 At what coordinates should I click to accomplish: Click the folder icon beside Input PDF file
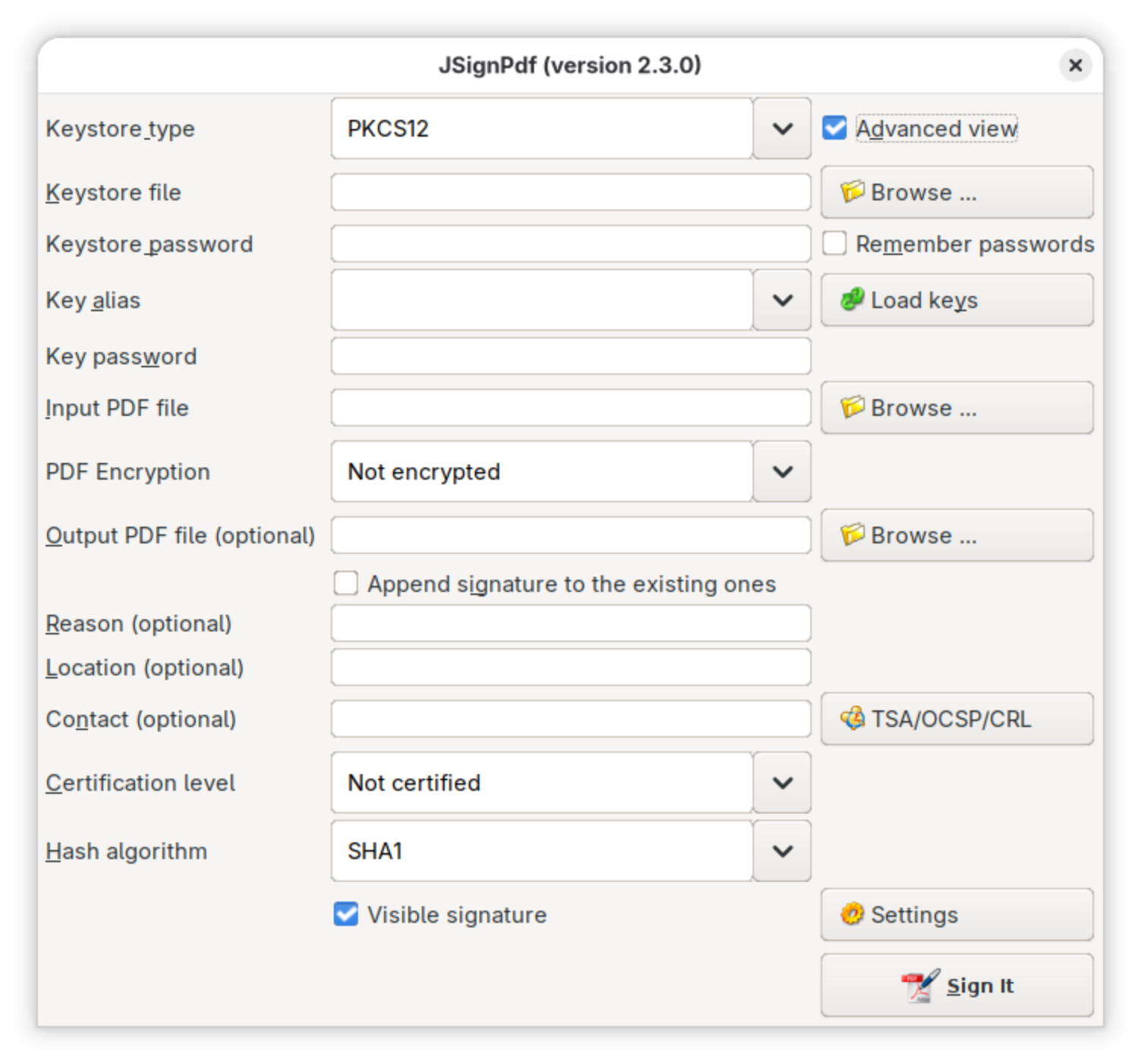pyautogui.click(x=852, y=408)
